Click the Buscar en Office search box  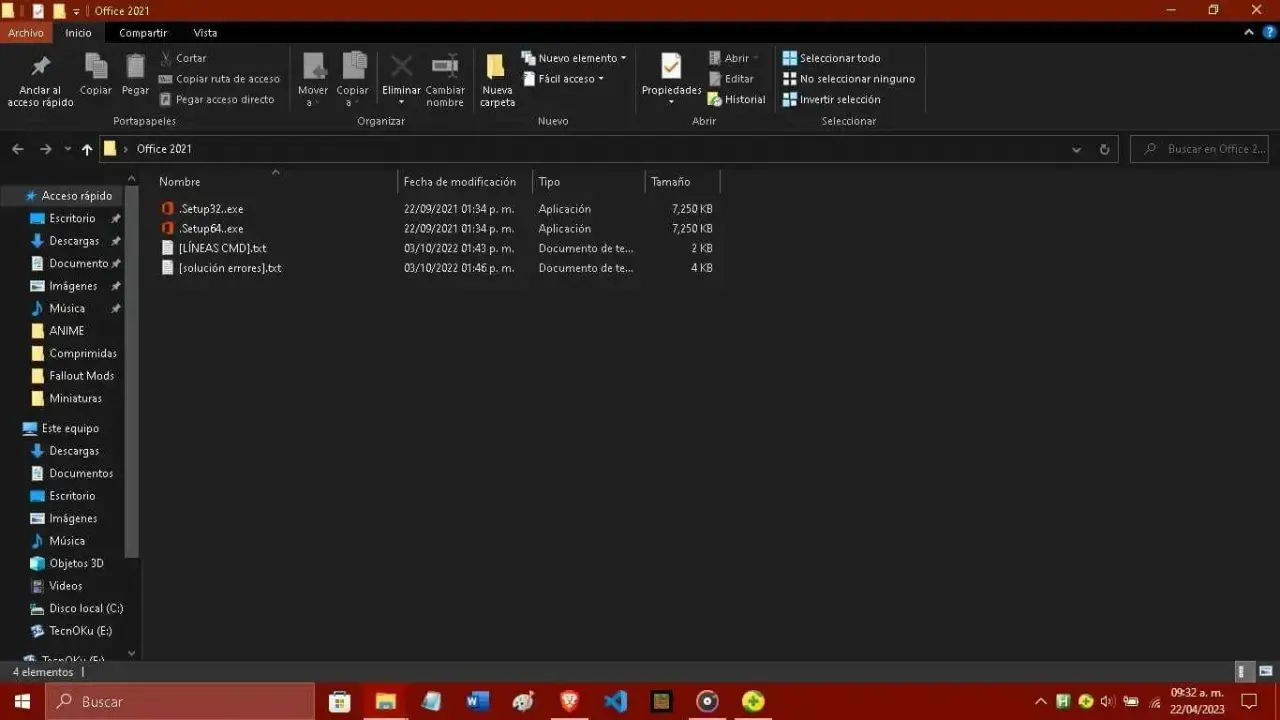[x=1200, y=148]
